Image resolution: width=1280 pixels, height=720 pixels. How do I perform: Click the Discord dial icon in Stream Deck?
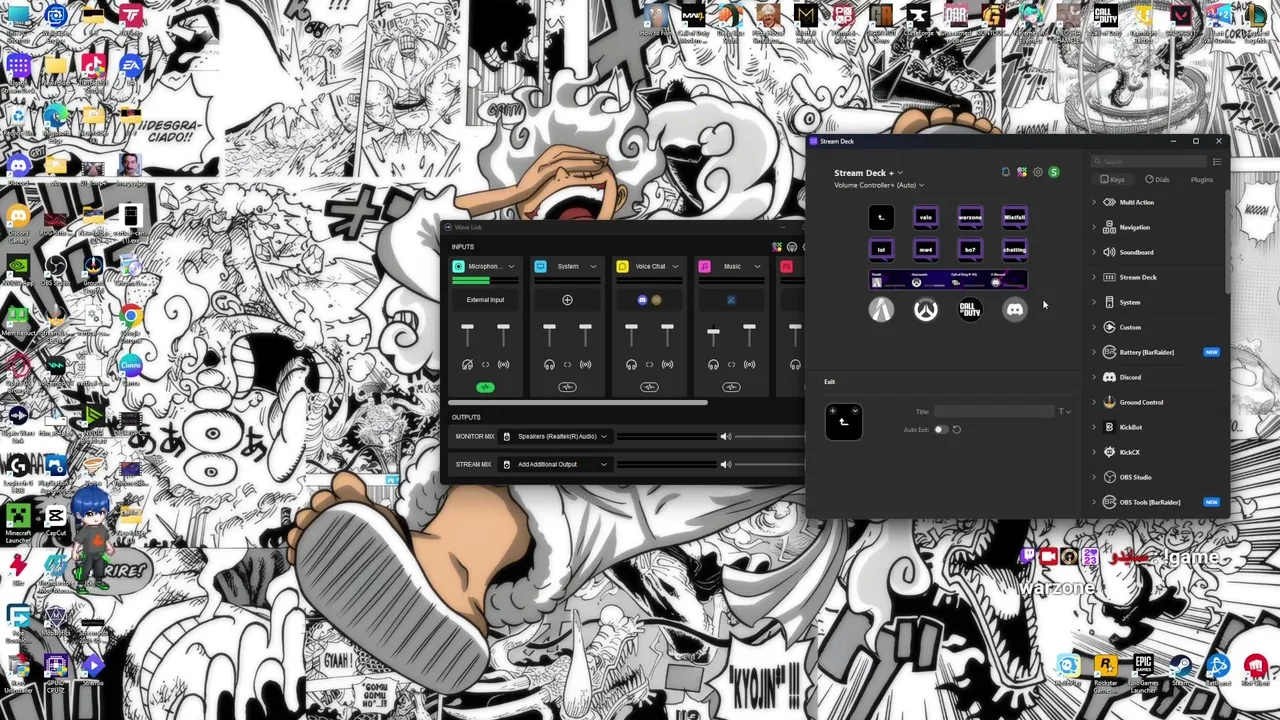pyautogui.click(x=1015, y=310)
